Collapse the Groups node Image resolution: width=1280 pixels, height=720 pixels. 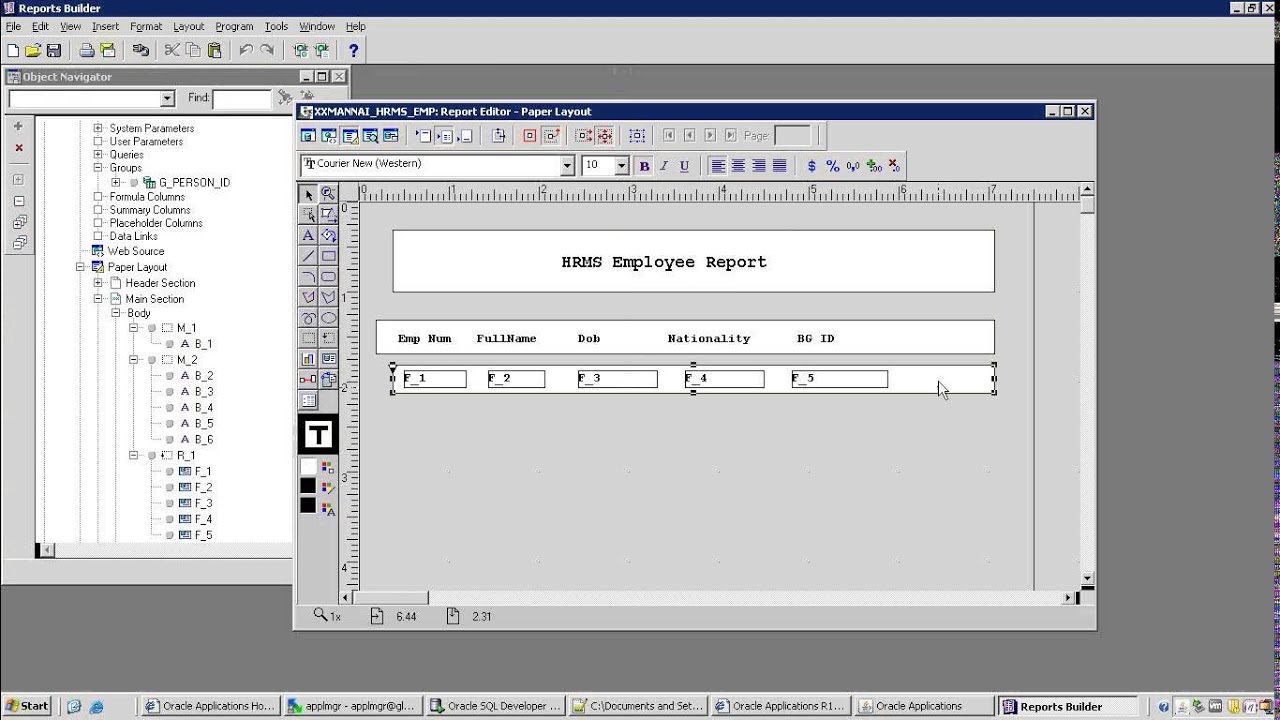click(x=98, y=168)
